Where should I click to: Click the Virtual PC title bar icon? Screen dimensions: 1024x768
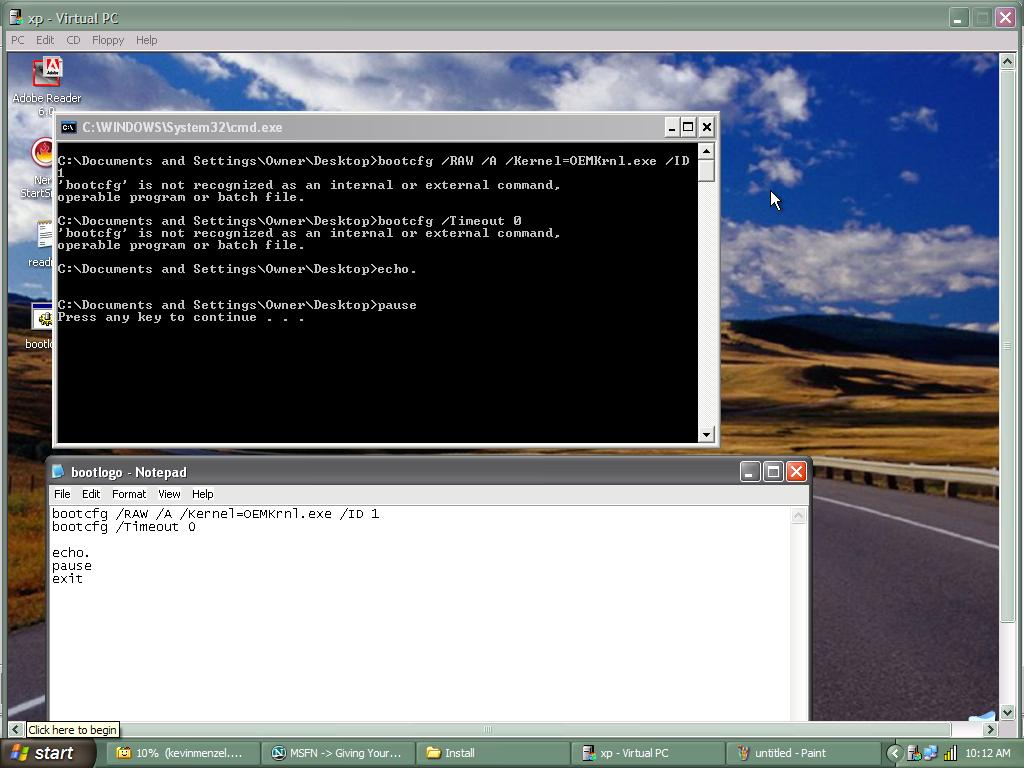click(x=16, y=18)
